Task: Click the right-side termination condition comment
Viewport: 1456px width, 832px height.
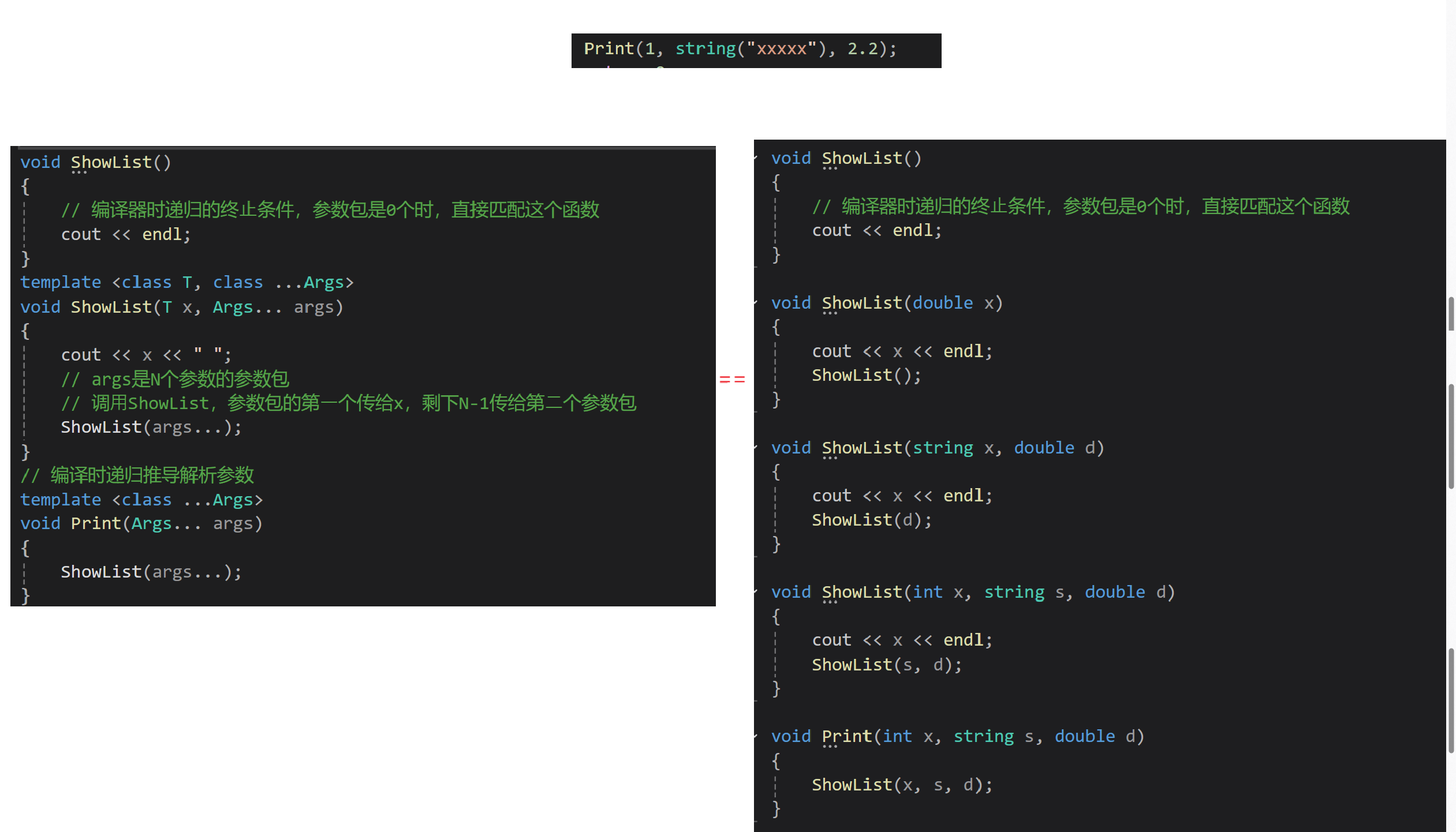Action: [1080, 206]
